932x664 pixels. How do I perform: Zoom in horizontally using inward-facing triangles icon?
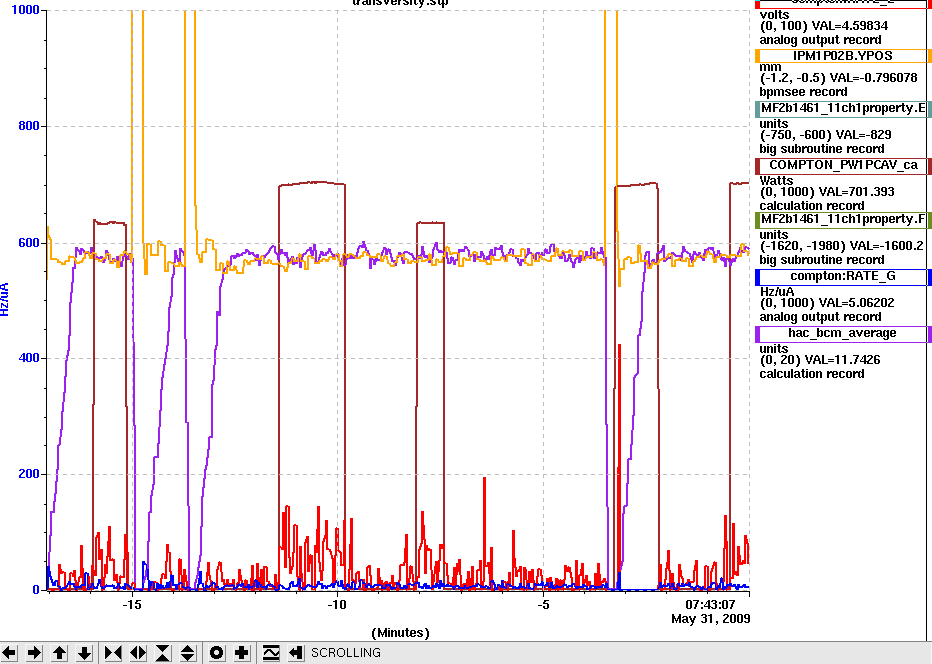pos(113,653)
